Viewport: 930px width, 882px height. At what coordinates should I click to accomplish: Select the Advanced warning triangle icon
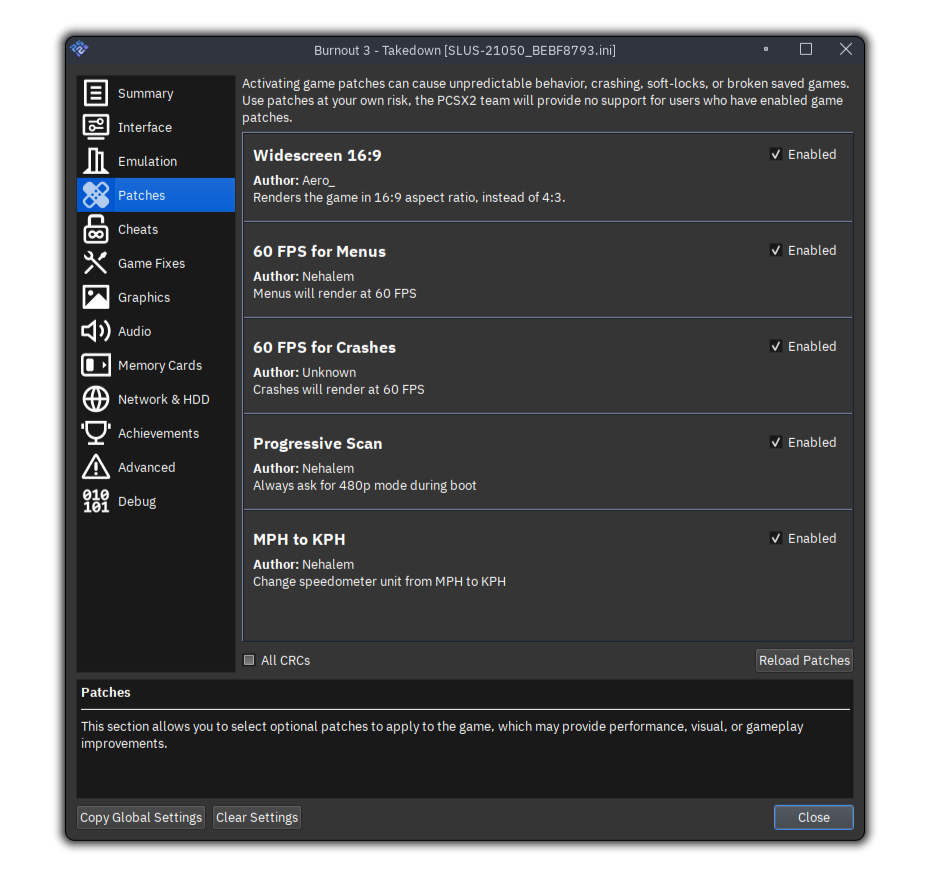(x=95, y=467)
